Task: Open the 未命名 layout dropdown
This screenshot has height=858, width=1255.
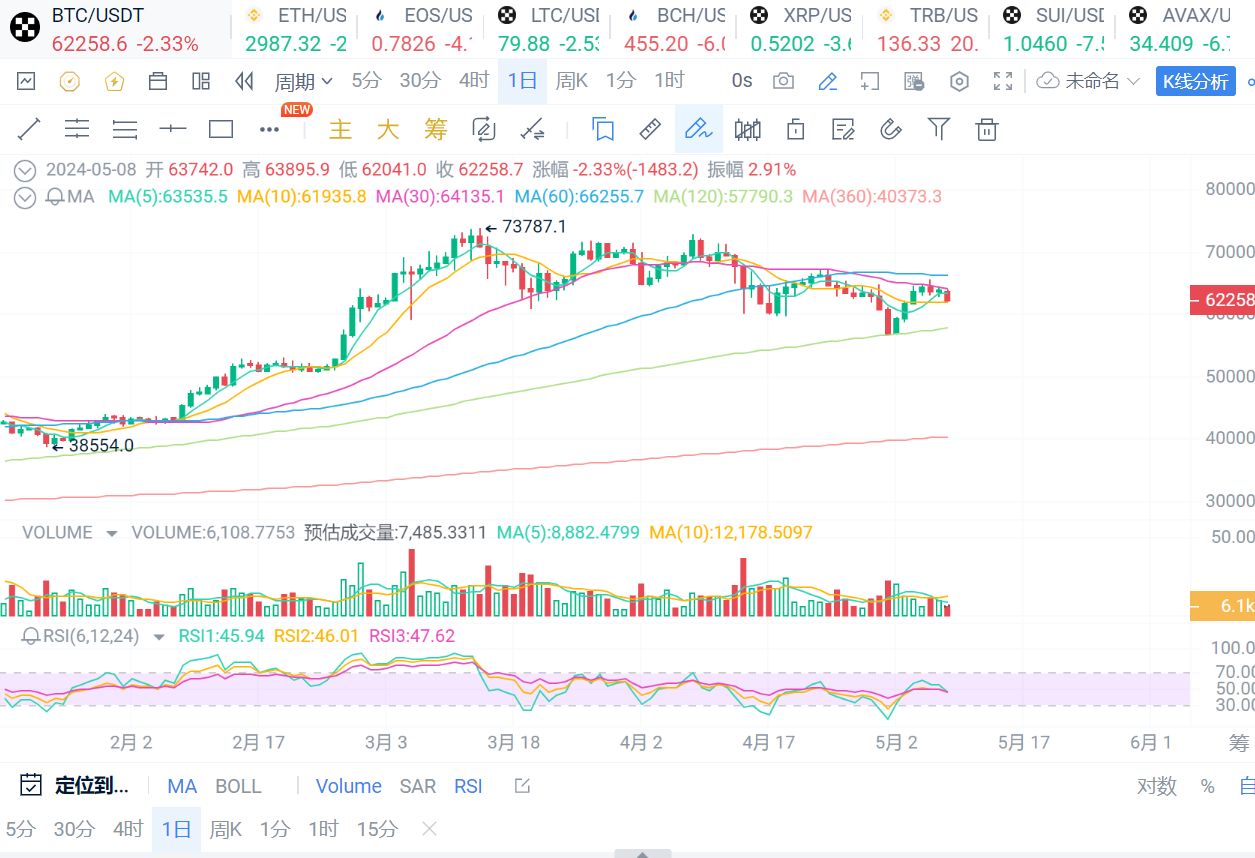Action: point(1089,81)
